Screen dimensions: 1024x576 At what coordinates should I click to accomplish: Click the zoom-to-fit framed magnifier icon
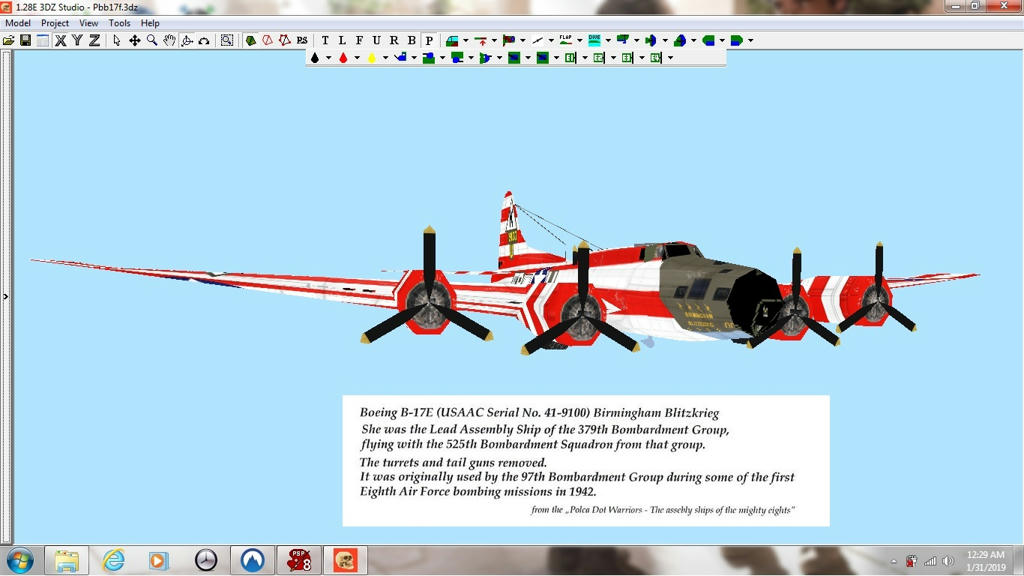pos(227,40)
